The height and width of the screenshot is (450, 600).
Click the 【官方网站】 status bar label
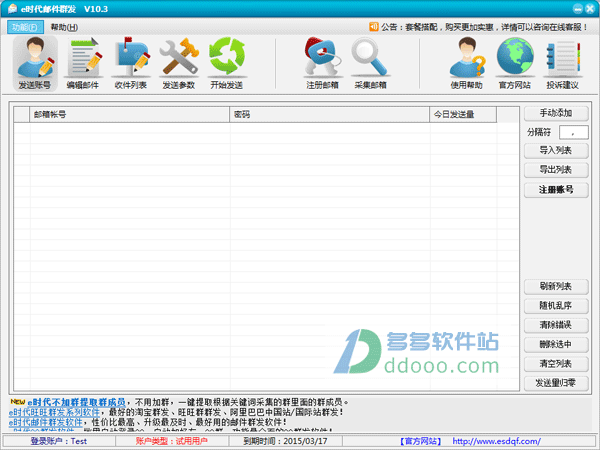pyautogui.click(x=421, y=441)
